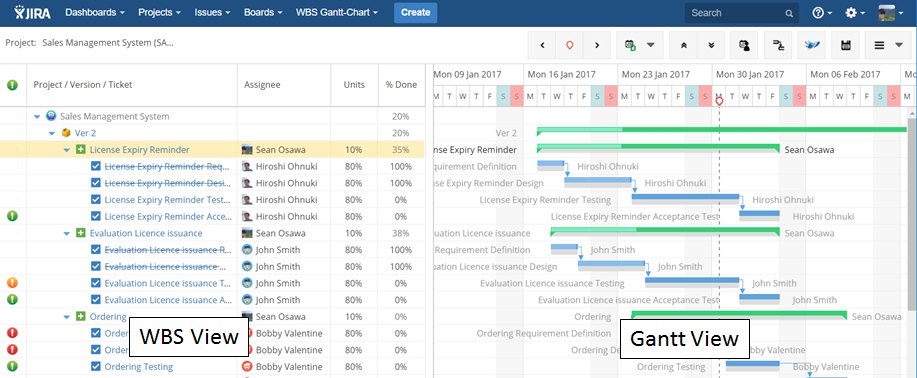Open the calendar with person icon
This screenshot has width=917, height=378.
coord(744,45)
